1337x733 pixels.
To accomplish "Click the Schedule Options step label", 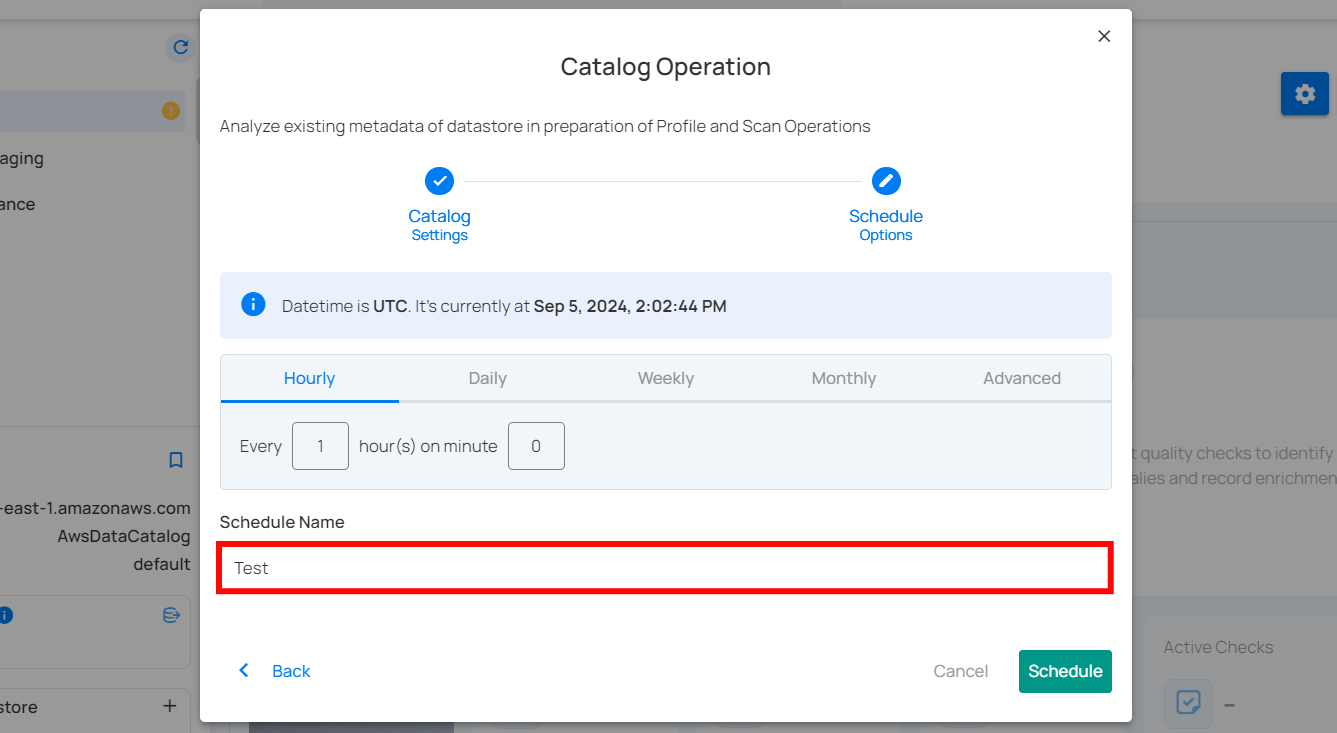I will click(886, 225).
